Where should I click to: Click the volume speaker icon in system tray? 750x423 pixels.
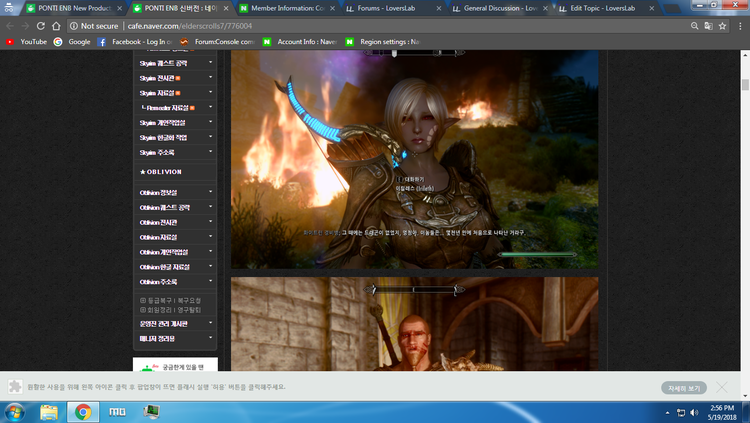click(x=695, y=412)
